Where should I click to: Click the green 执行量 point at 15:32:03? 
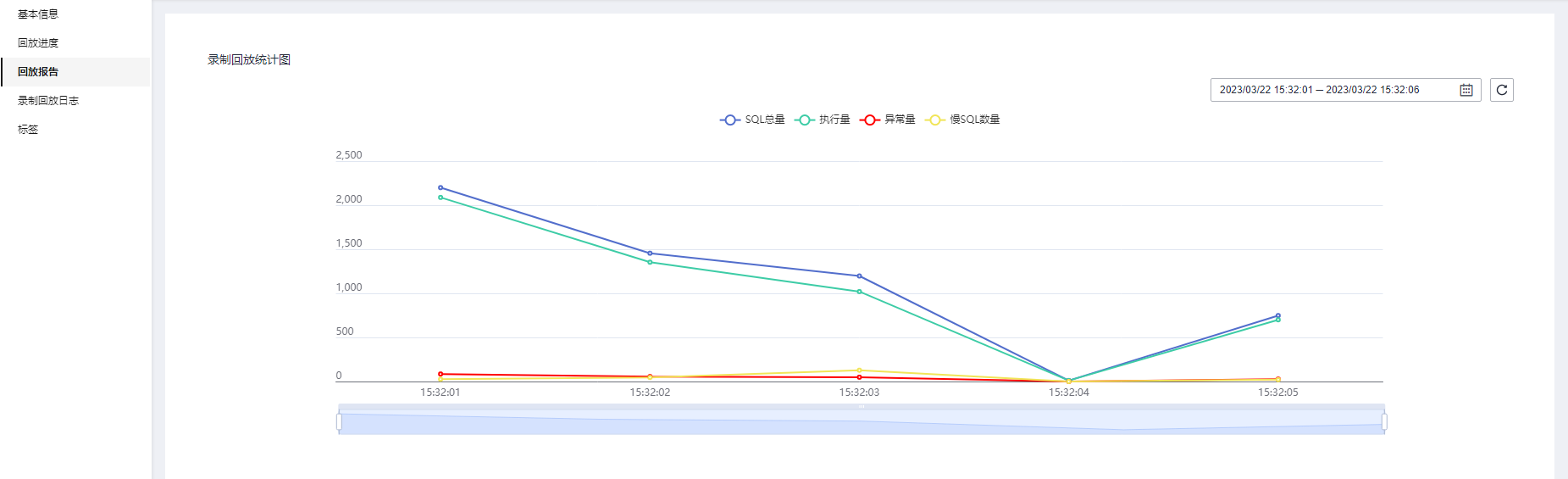[859, 292]
